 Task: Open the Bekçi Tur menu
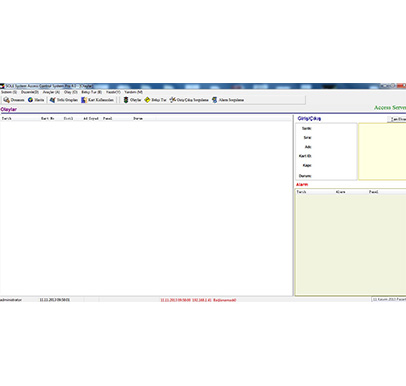pyautogui.click(x=92, y=92)
